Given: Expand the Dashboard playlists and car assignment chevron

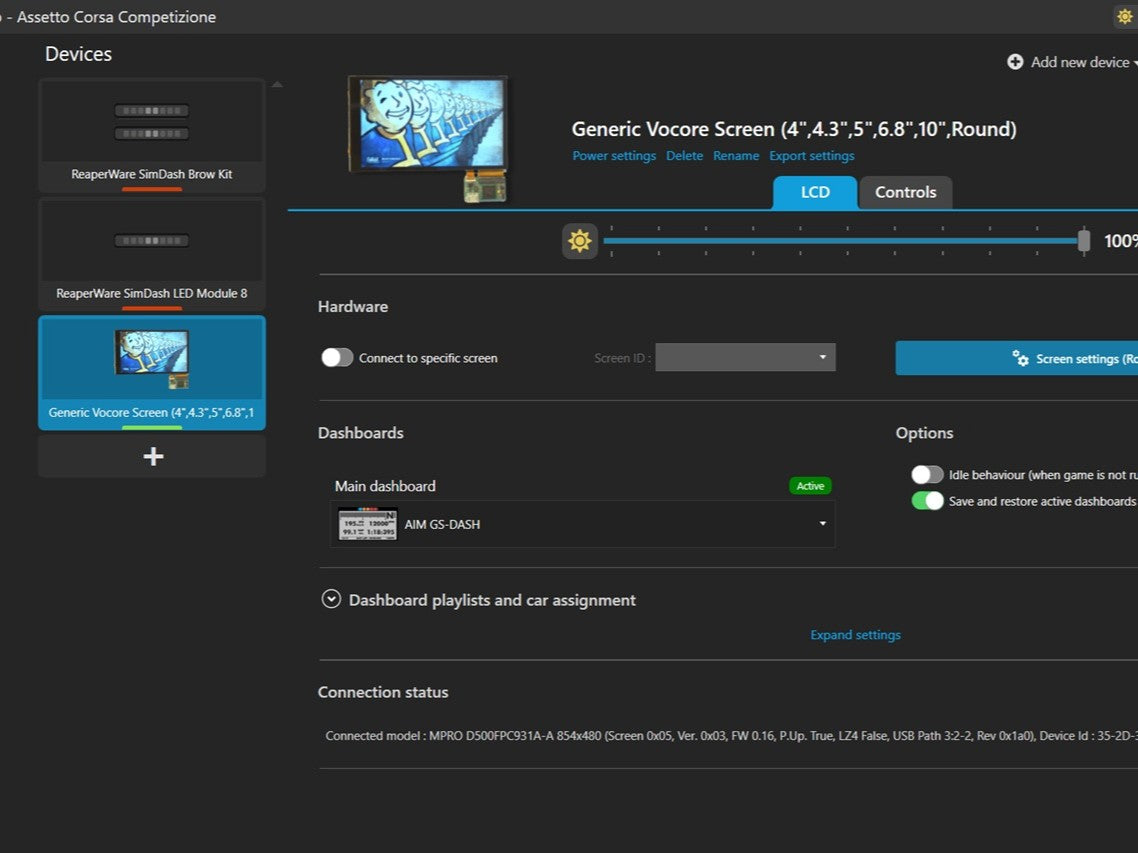Looking at the screenshot, I should click(x=331, y=599).
